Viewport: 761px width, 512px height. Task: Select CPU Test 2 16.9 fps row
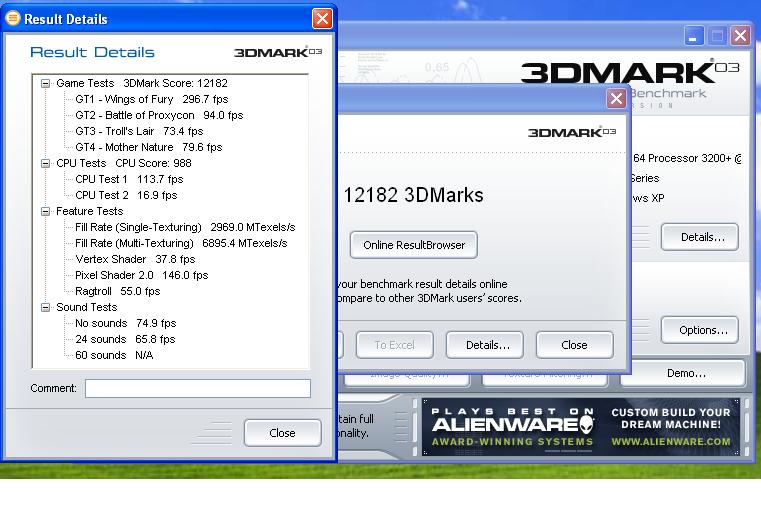click(126, 196)
